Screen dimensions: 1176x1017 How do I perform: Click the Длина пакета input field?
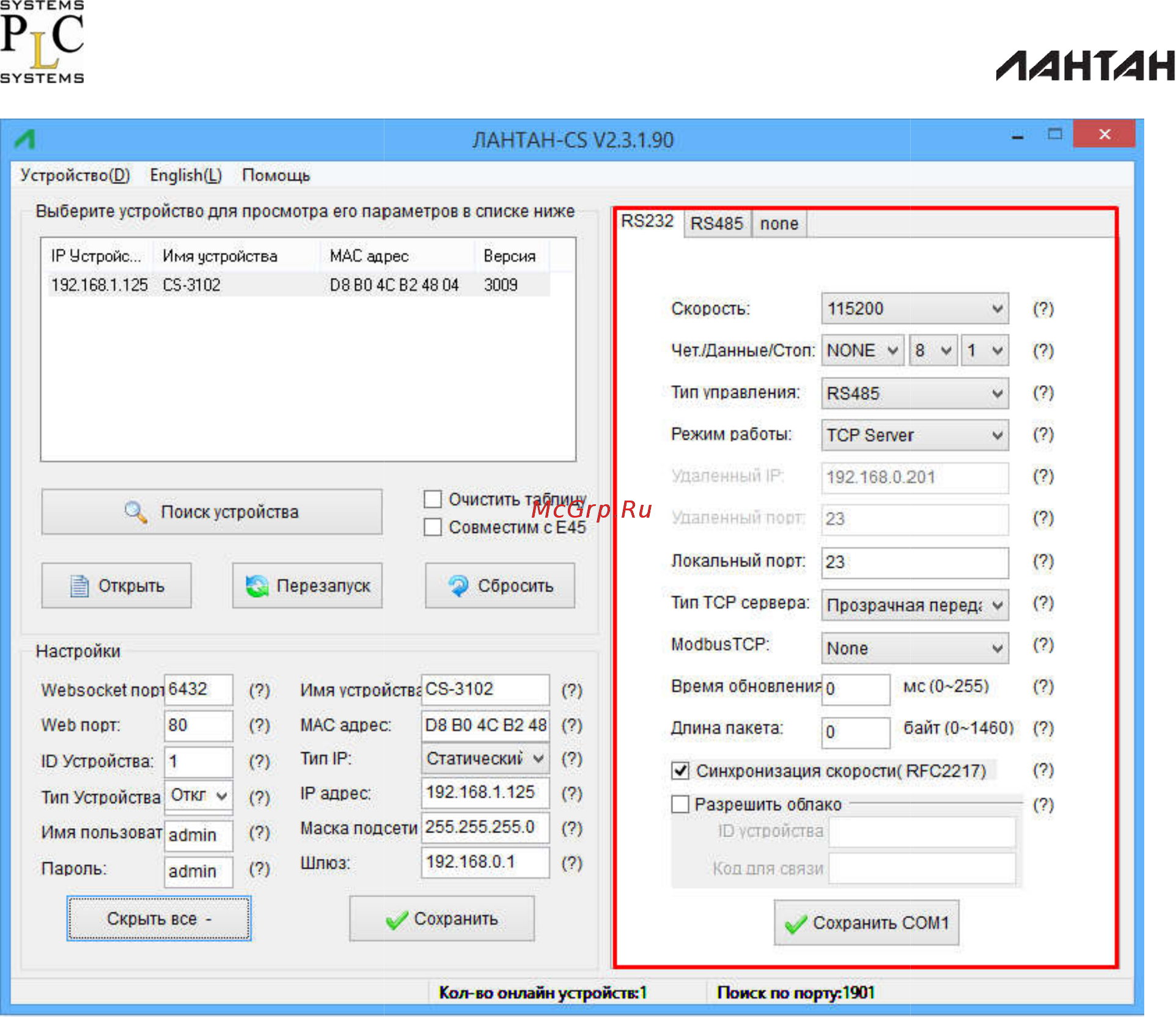[x=856, y=732]
